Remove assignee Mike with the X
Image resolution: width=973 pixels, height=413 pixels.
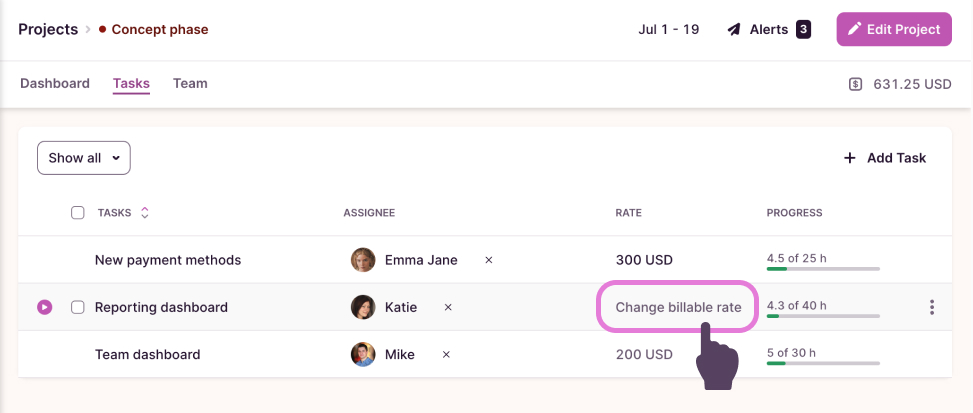[x=446, y=354]
